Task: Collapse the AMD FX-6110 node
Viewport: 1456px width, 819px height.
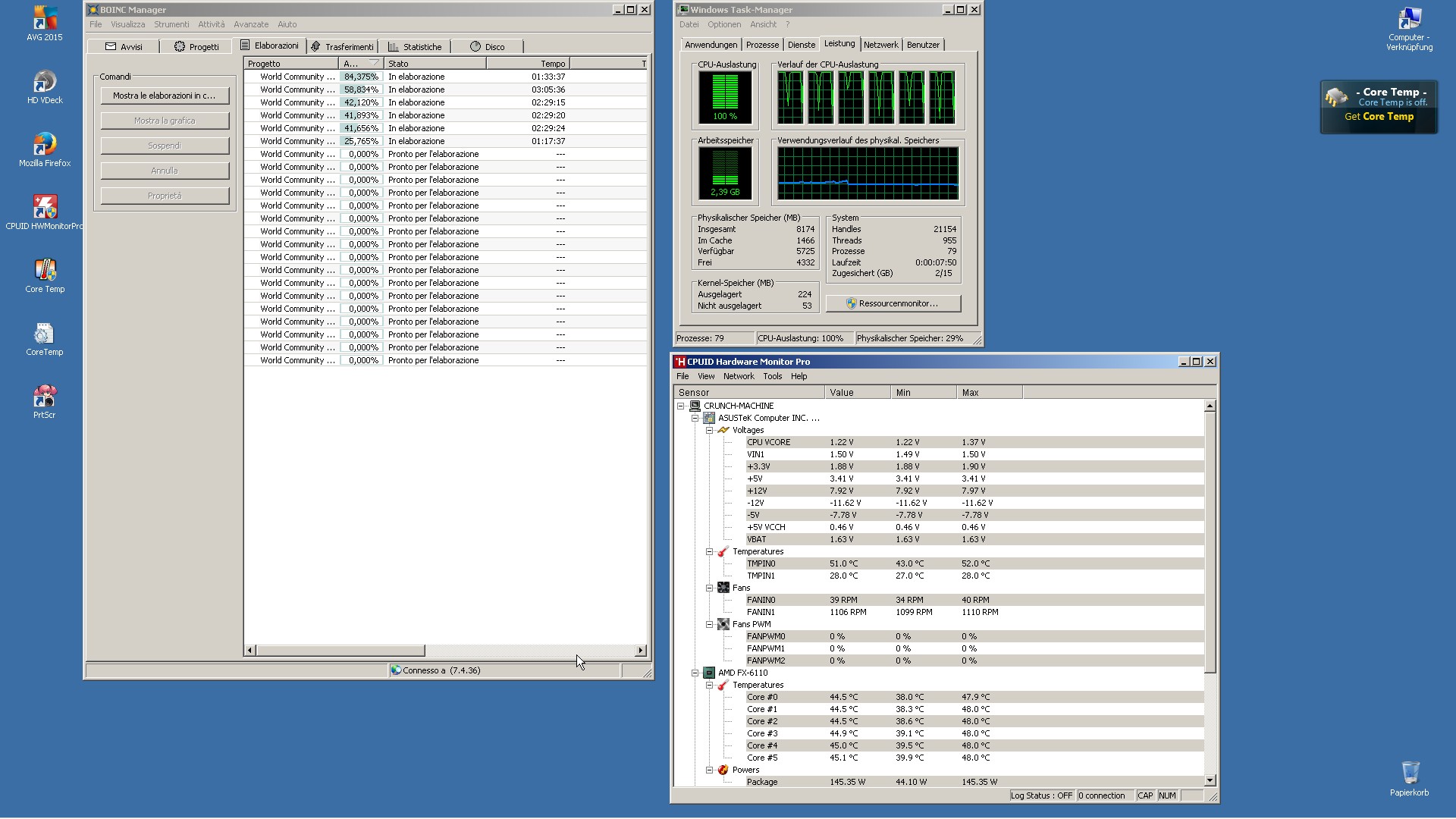Action: coord(695,673)
